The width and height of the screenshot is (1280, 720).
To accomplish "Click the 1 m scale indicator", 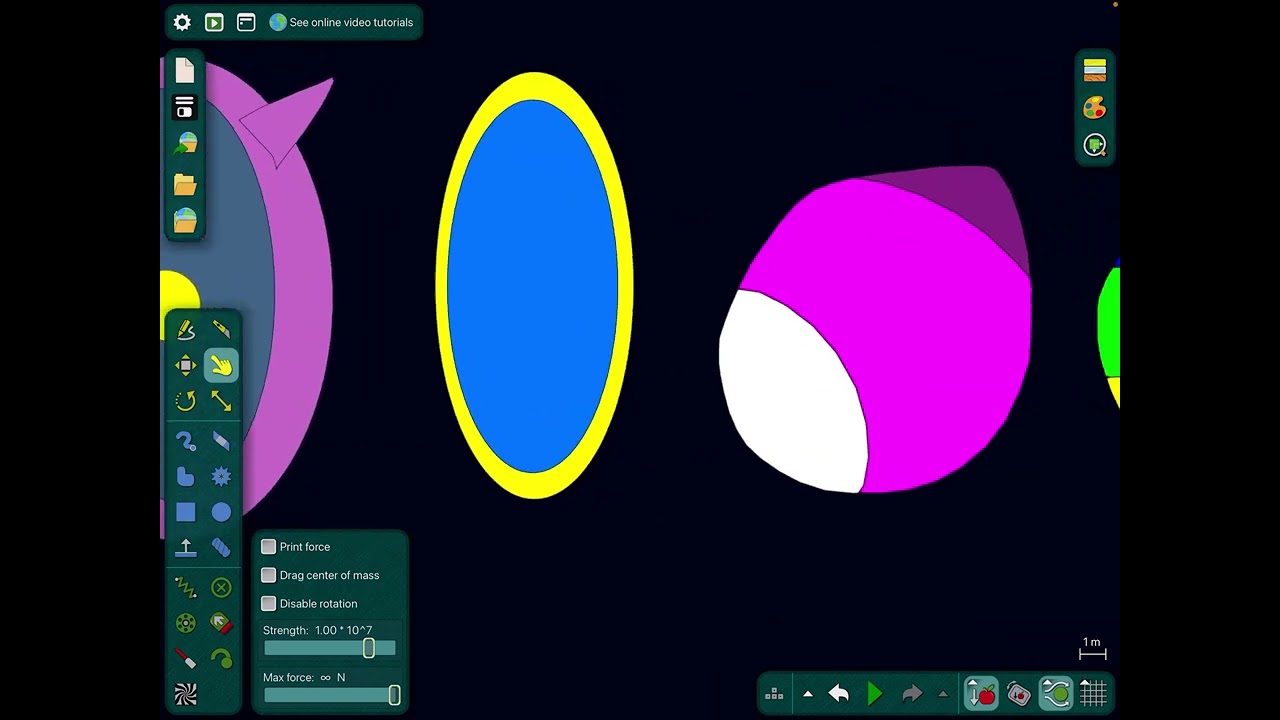I will 1092,649.
